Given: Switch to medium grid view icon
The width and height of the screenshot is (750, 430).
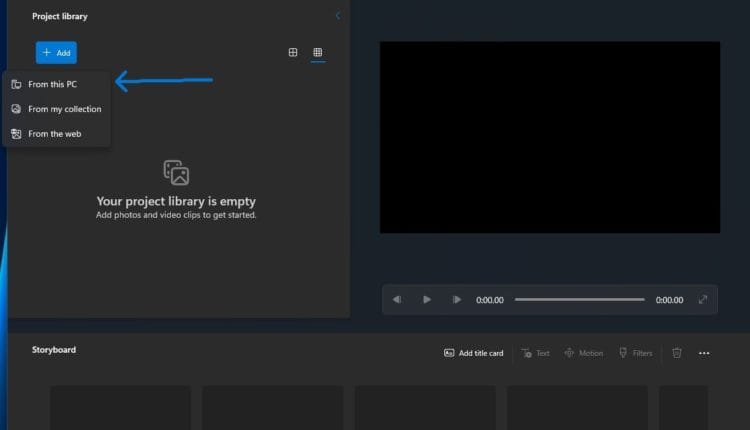Looking at the screenshot, I should [293, 52].
